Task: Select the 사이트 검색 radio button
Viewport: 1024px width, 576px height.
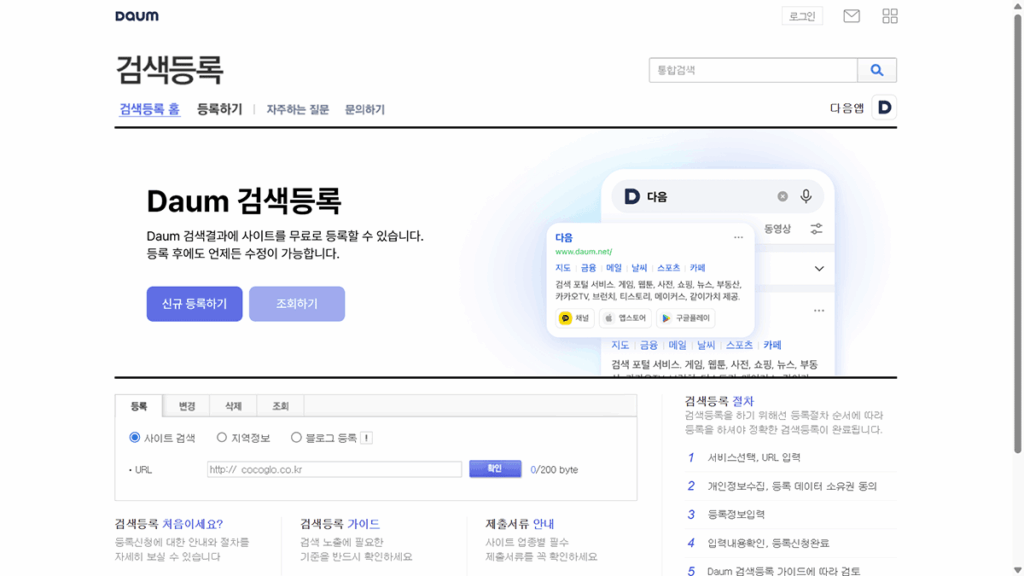Action: point(135,438)
